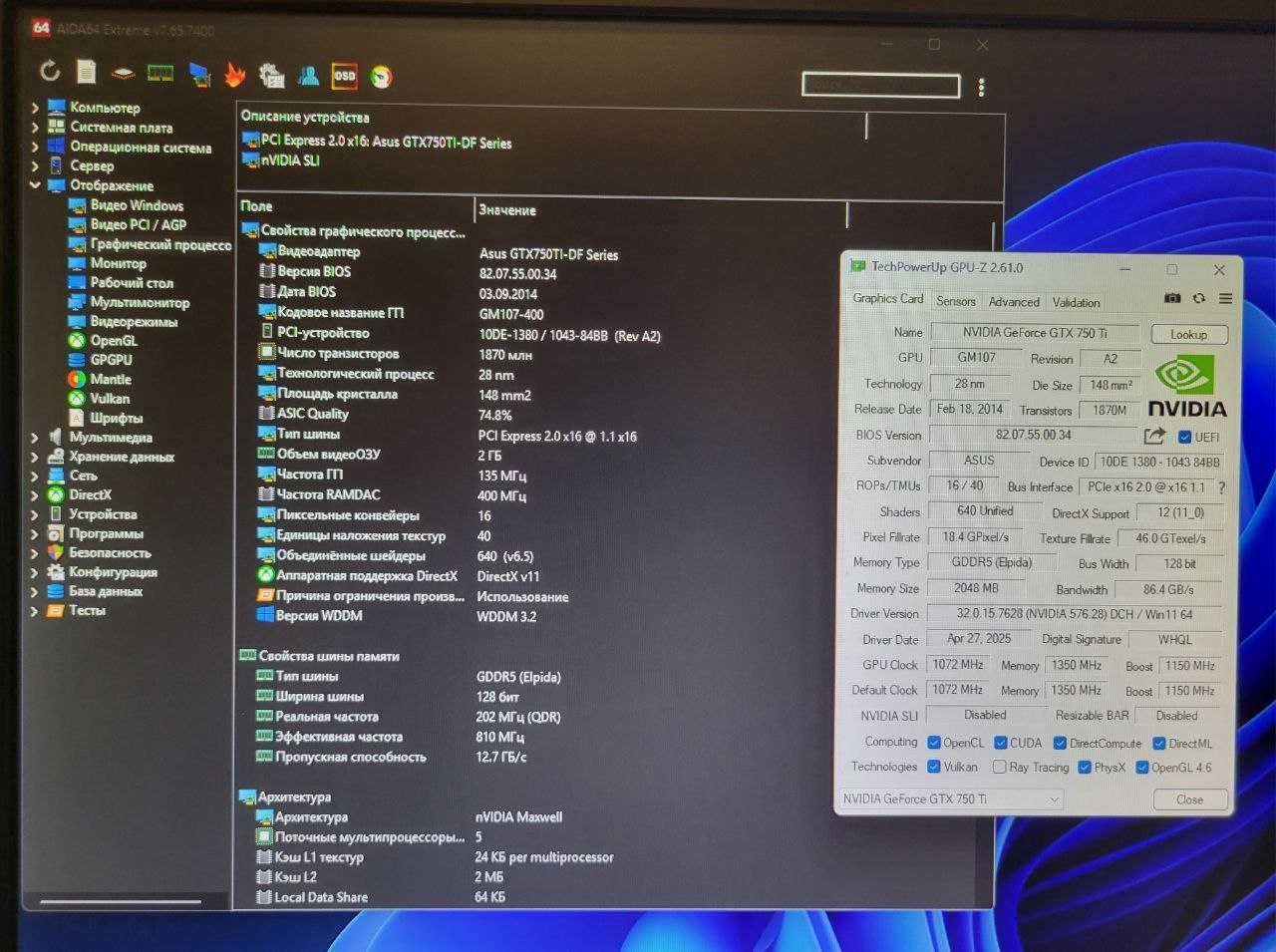Click the BIOS export share icon in GPU-Z
The height and width of the screenshot is (952, 1276).
coord(1154,436)
